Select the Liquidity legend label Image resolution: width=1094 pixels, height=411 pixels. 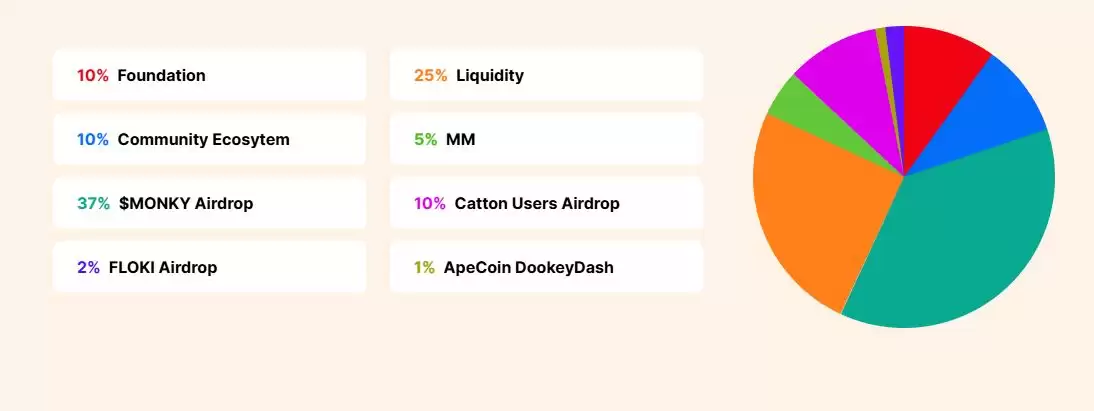click(x=490, y=76)
